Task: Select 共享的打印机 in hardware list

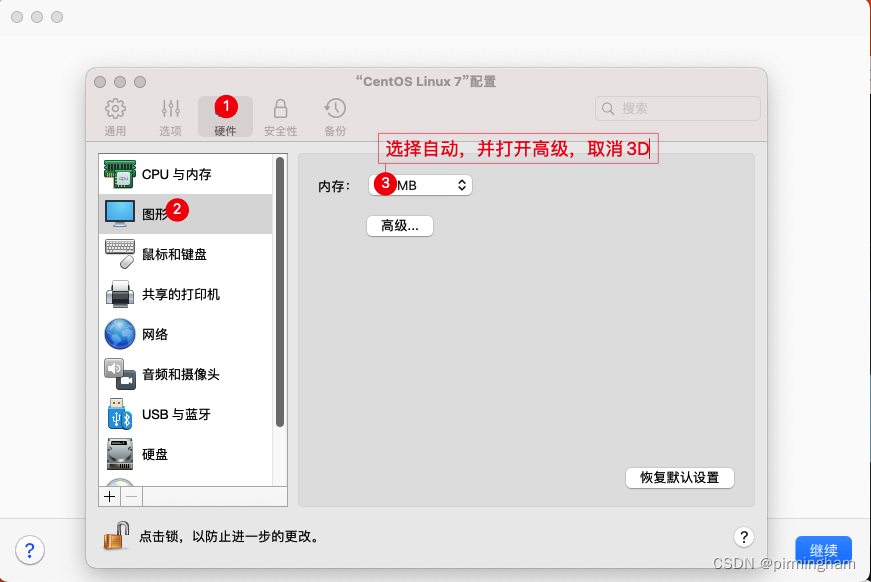Action: tap(186, 294)
